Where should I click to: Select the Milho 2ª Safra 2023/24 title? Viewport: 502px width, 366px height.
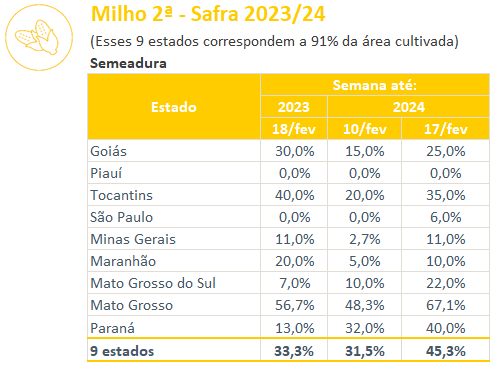(208, 14)
